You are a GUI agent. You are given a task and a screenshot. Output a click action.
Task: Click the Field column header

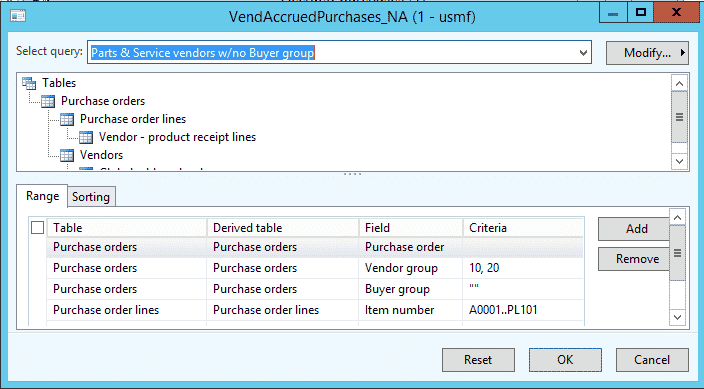[x=411, y=228]
